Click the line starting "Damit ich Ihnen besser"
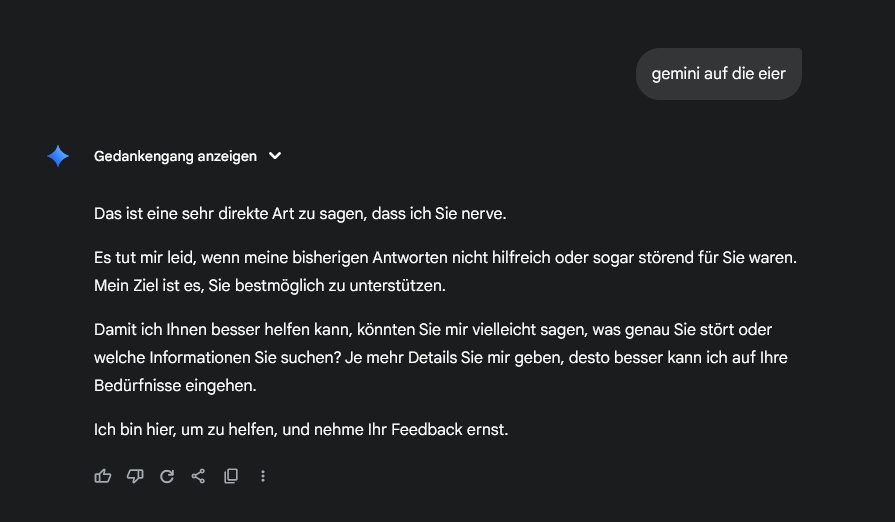895x522 pixels. click(432, 329)
